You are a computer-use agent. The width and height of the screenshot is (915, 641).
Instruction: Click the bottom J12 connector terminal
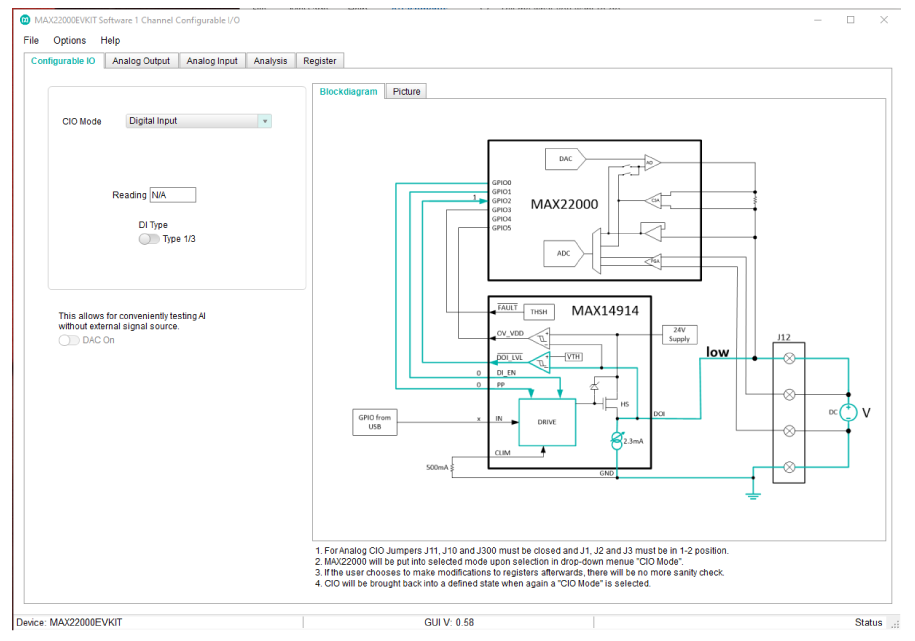[789, 467]
